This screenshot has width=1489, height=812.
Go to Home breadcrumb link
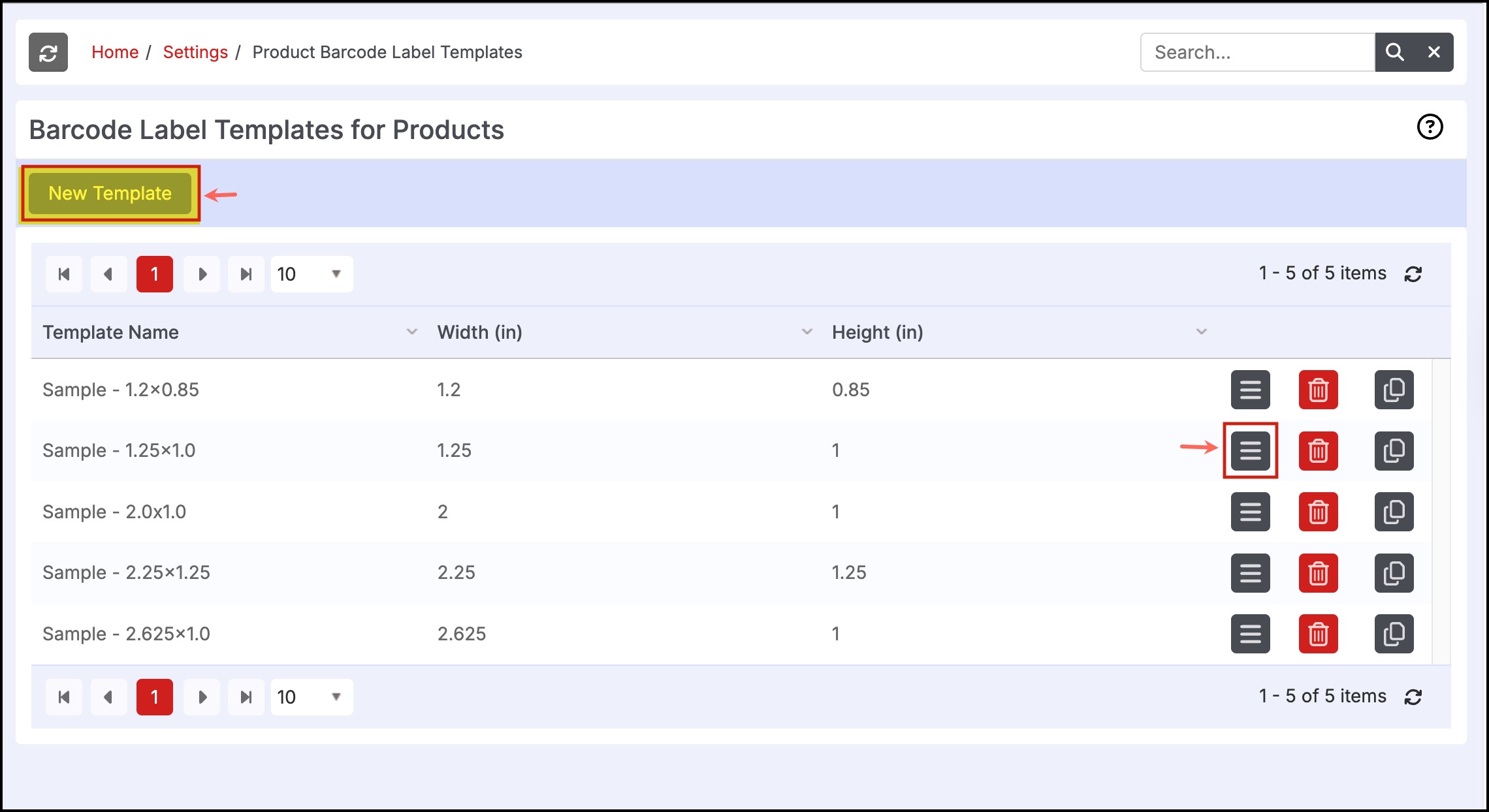(115, 52)
